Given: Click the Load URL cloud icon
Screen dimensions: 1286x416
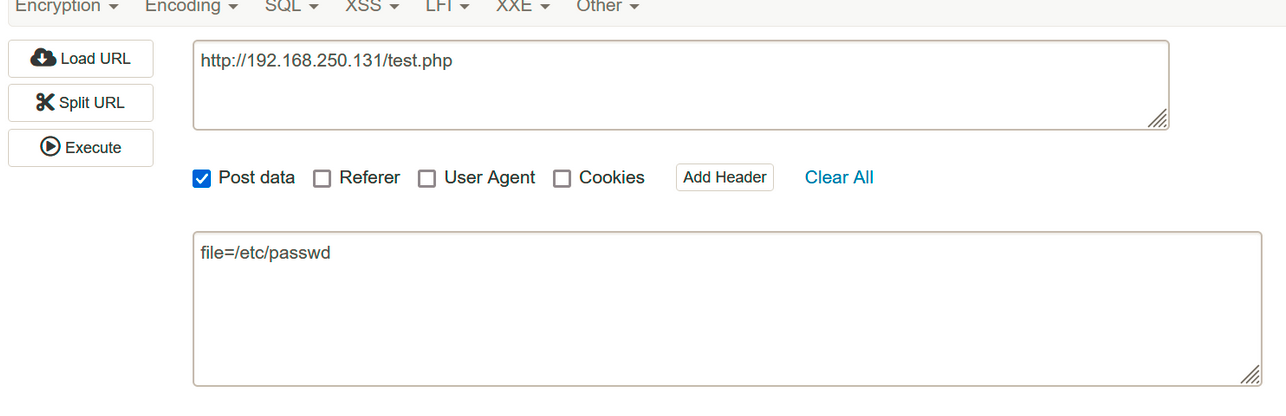Looking at the screenshot, I should pyautogui.click(x=43, y=58).
